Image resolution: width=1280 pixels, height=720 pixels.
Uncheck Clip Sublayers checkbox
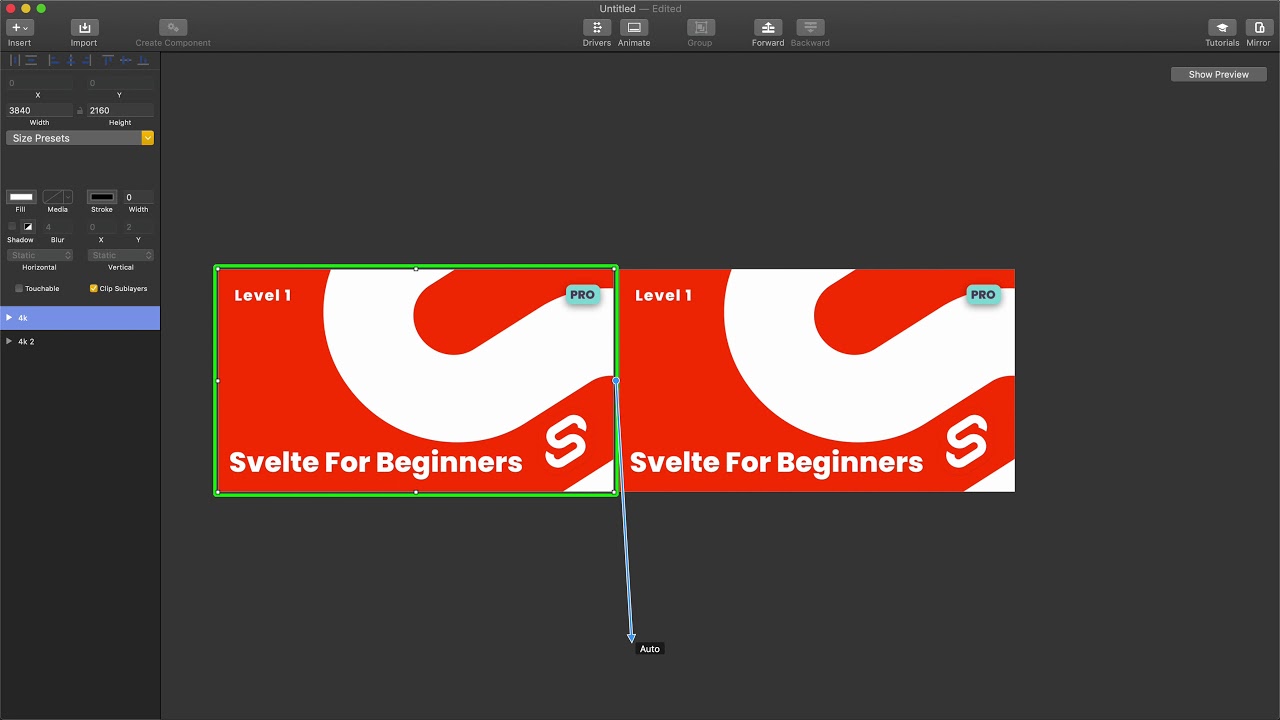[94, 288]
